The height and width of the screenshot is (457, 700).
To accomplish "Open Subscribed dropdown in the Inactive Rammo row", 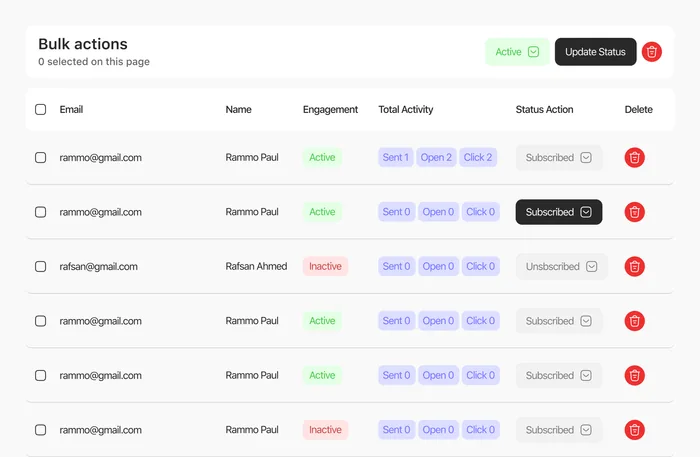I will point(559,430).
